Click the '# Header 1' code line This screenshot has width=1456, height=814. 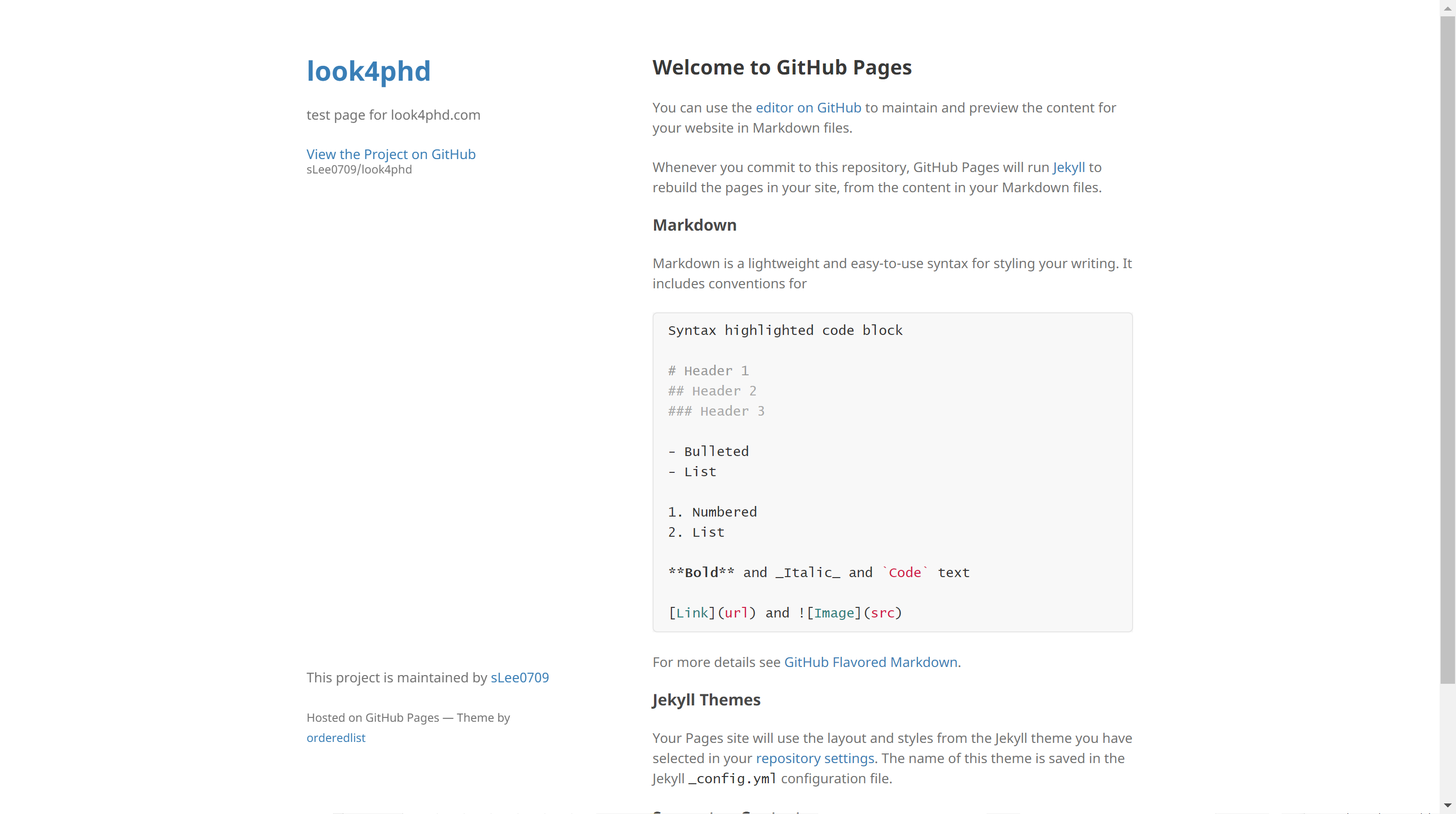click(x=708, y=371)
